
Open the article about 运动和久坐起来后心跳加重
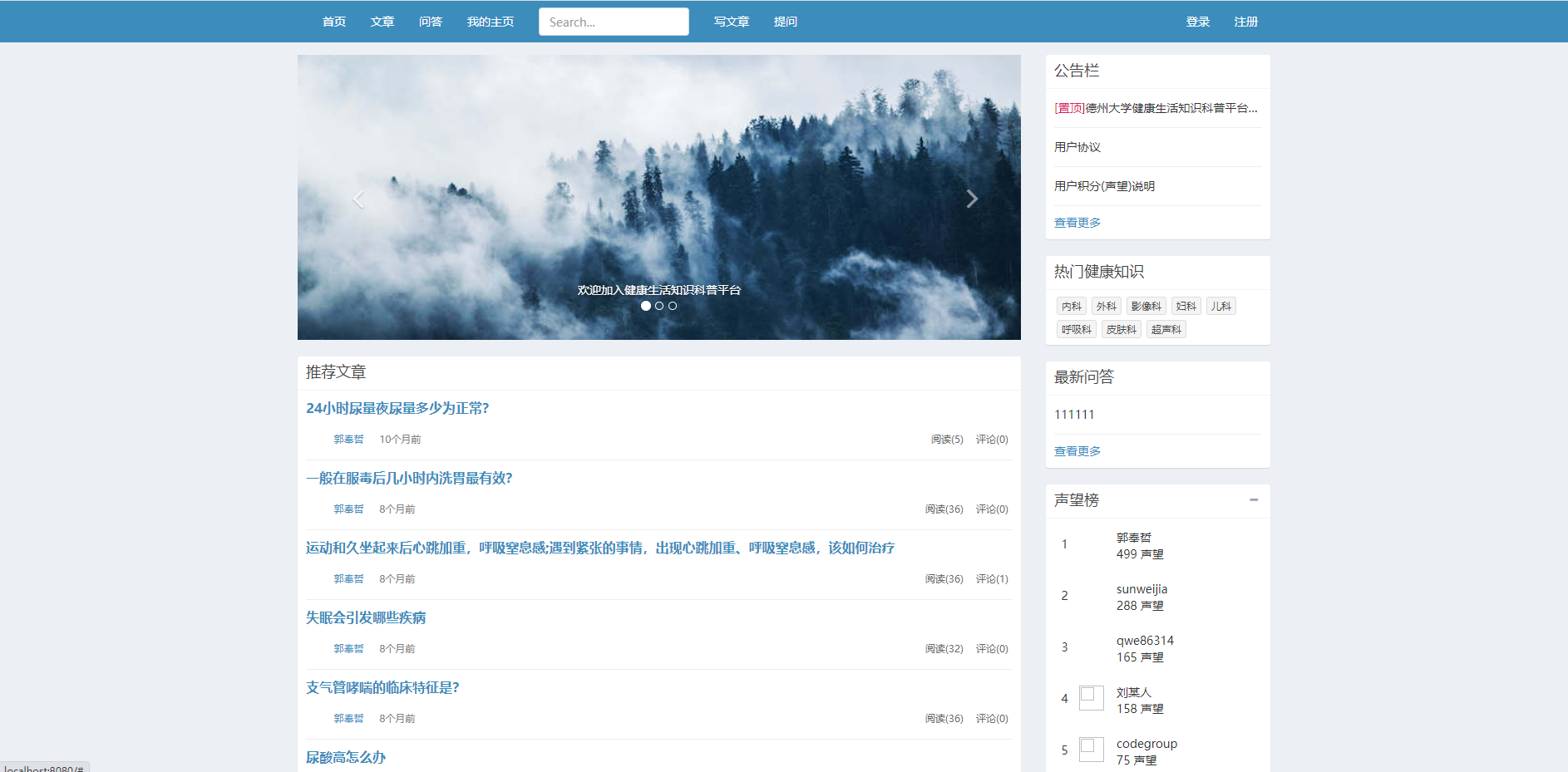click(600, 548)
